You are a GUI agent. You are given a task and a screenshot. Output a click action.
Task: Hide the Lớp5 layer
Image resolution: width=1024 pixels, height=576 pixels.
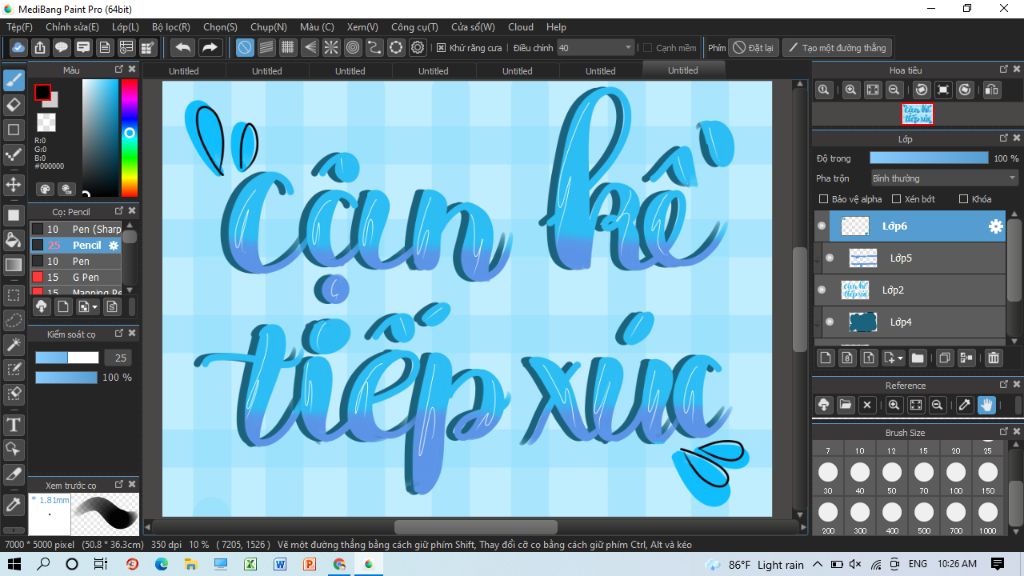[829, 258]
